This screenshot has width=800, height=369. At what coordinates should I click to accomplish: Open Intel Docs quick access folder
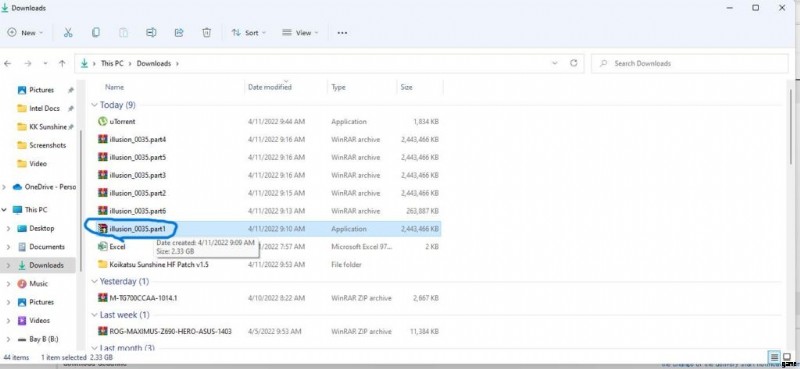tap(44, 108)
